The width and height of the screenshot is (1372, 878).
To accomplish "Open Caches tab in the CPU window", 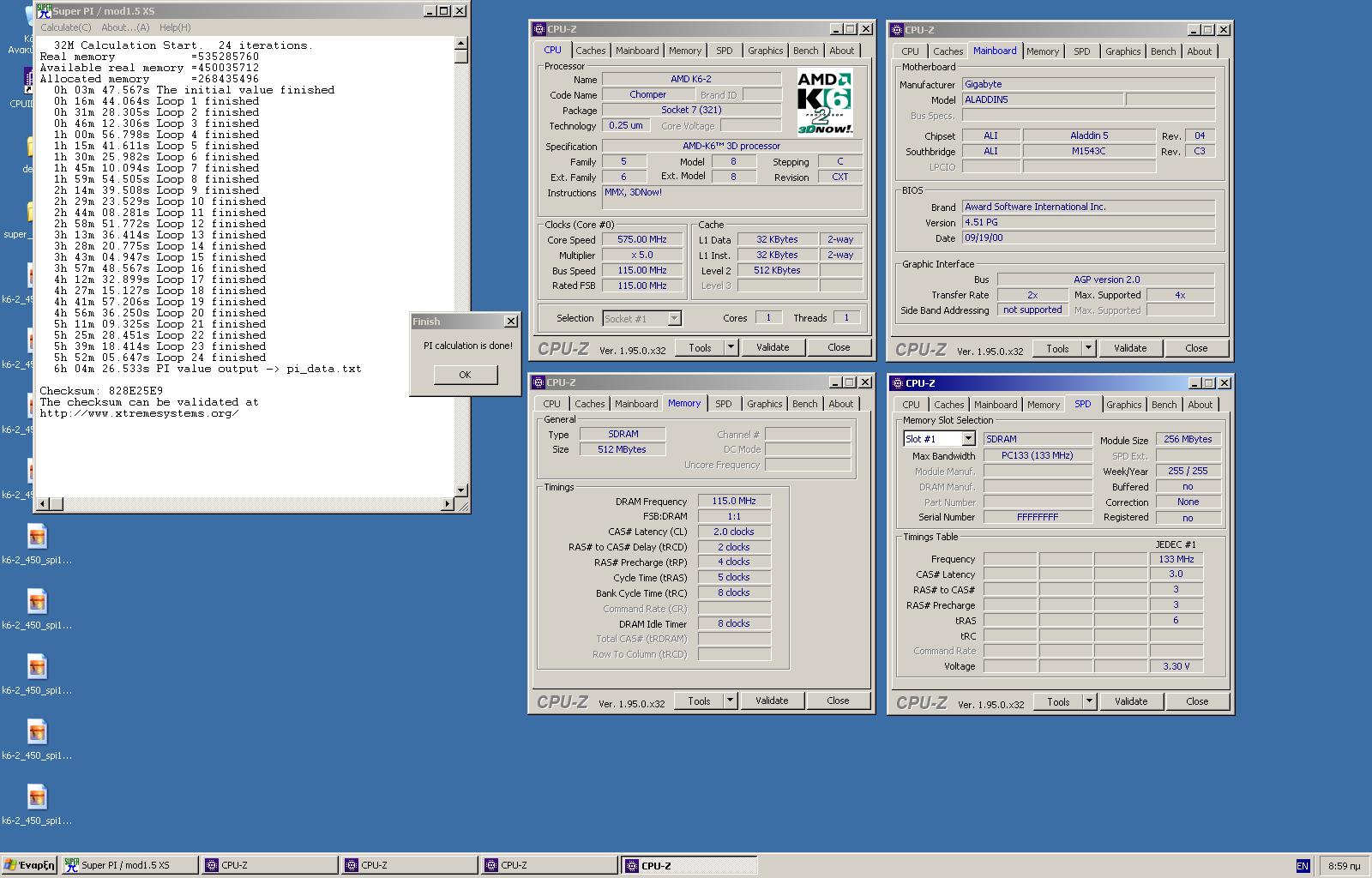I will 590,51.
